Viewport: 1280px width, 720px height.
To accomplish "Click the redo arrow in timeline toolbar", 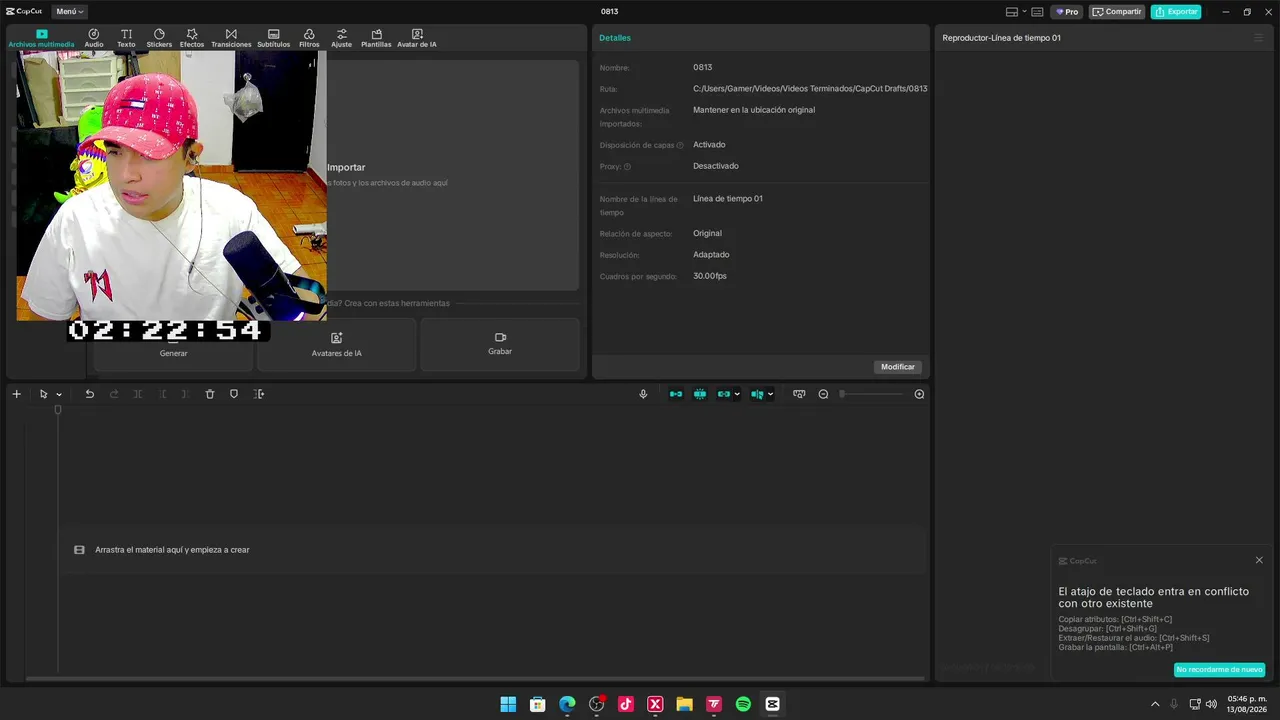I will 114,394.
